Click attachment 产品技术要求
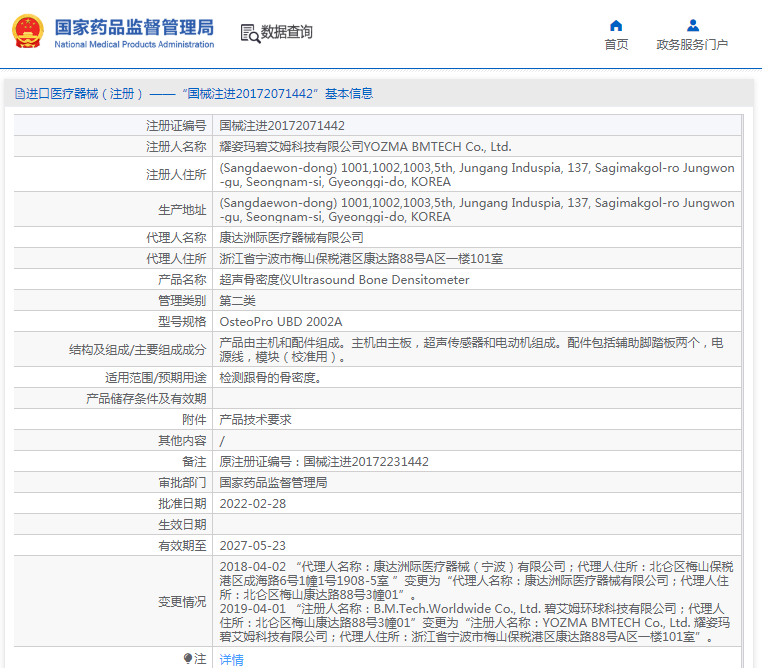Image resolution: width=762 pixels, height=668 pixels. [x=256, y=420]
